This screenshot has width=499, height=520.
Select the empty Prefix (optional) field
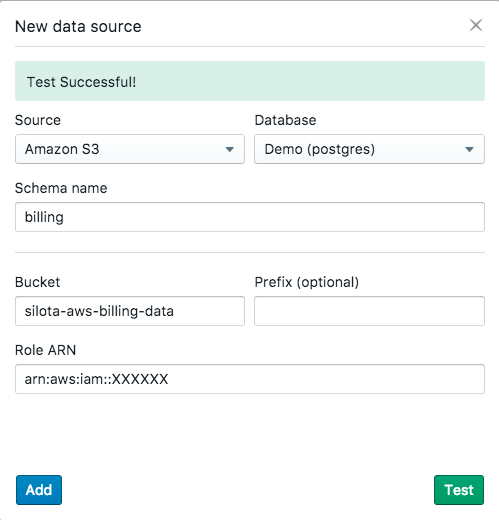[369, 311]
